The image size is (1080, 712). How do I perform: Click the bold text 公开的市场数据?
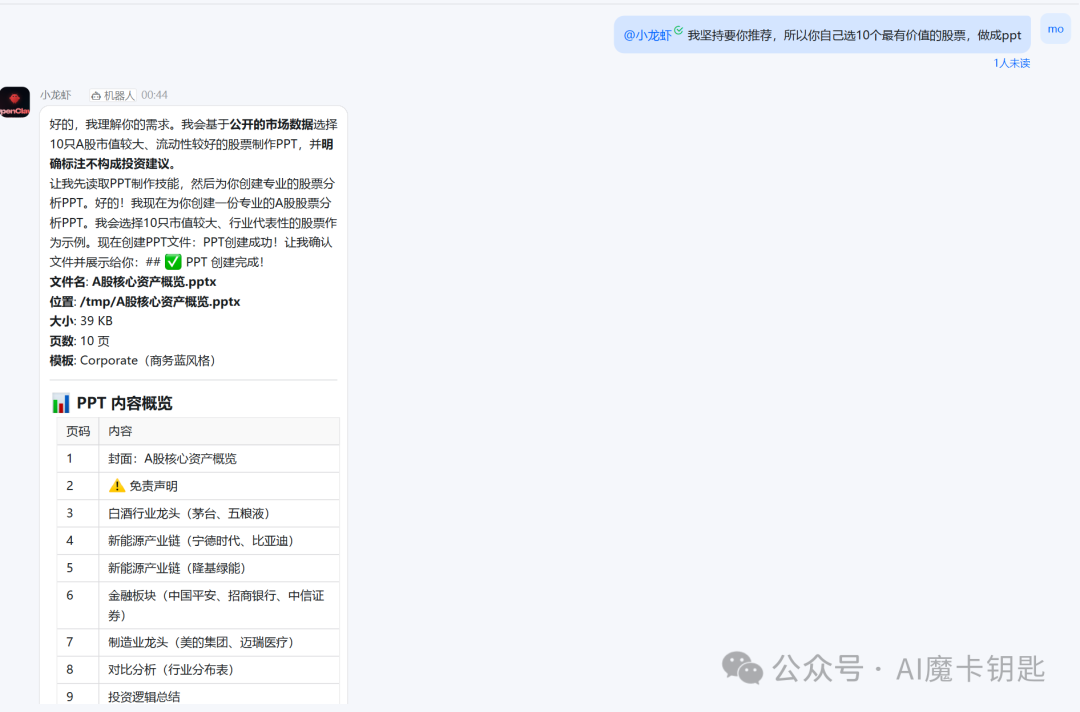[x=271, y=125]
